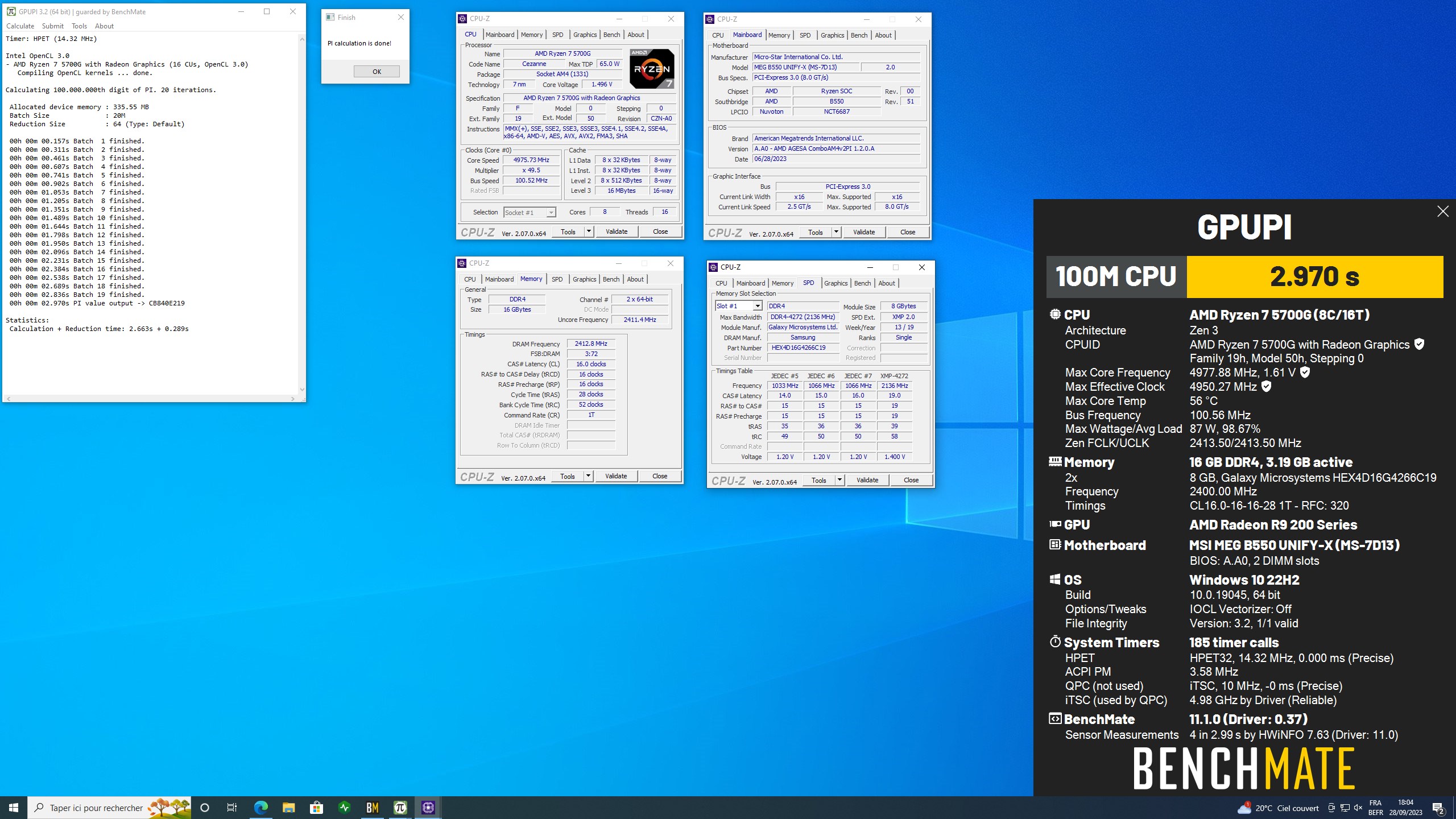The height and width of the screenshot is (819, 1456).
Task: Open the Calculate menu in GPUPI
Action: 20,26
